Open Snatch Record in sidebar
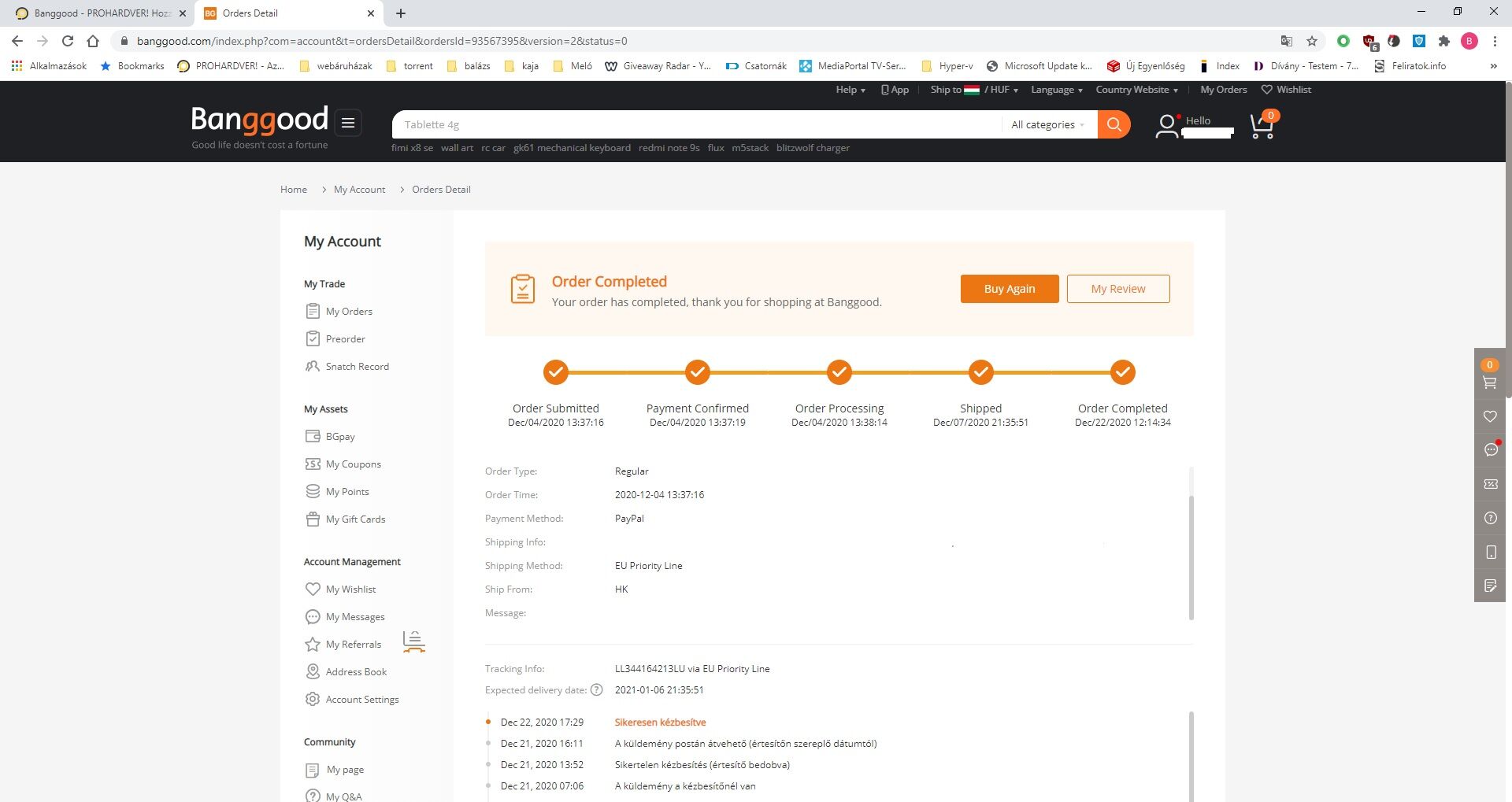 tap(347, 366)
